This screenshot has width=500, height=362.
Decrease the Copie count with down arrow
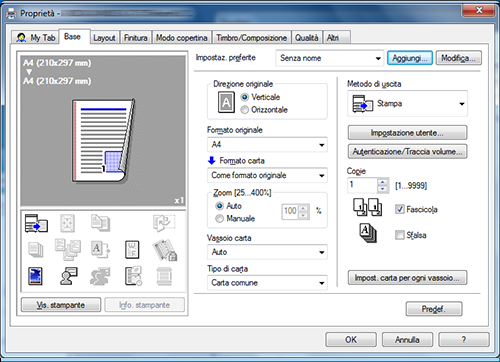coord(383,189)
